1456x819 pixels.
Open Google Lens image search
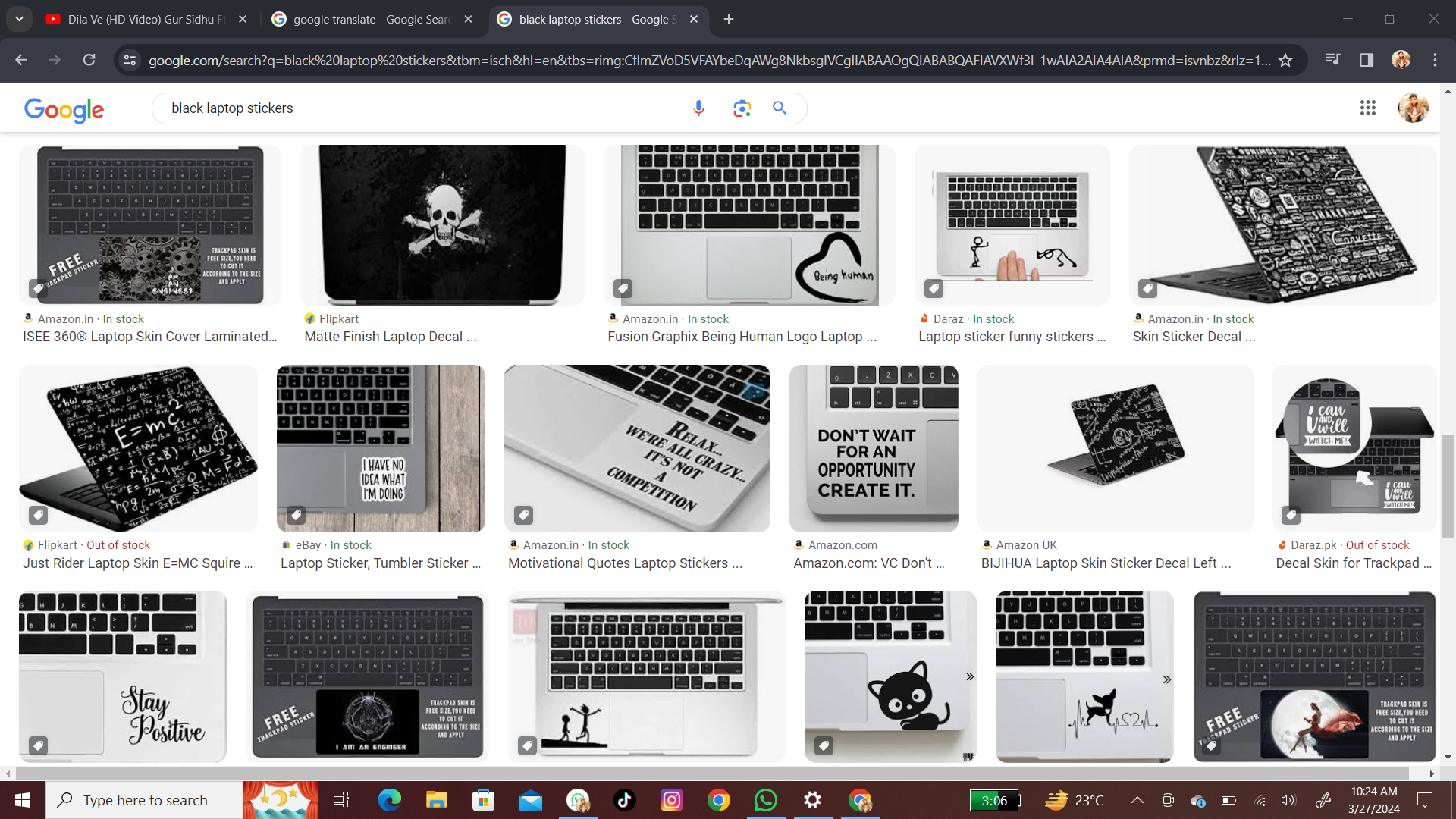[742, 108]
